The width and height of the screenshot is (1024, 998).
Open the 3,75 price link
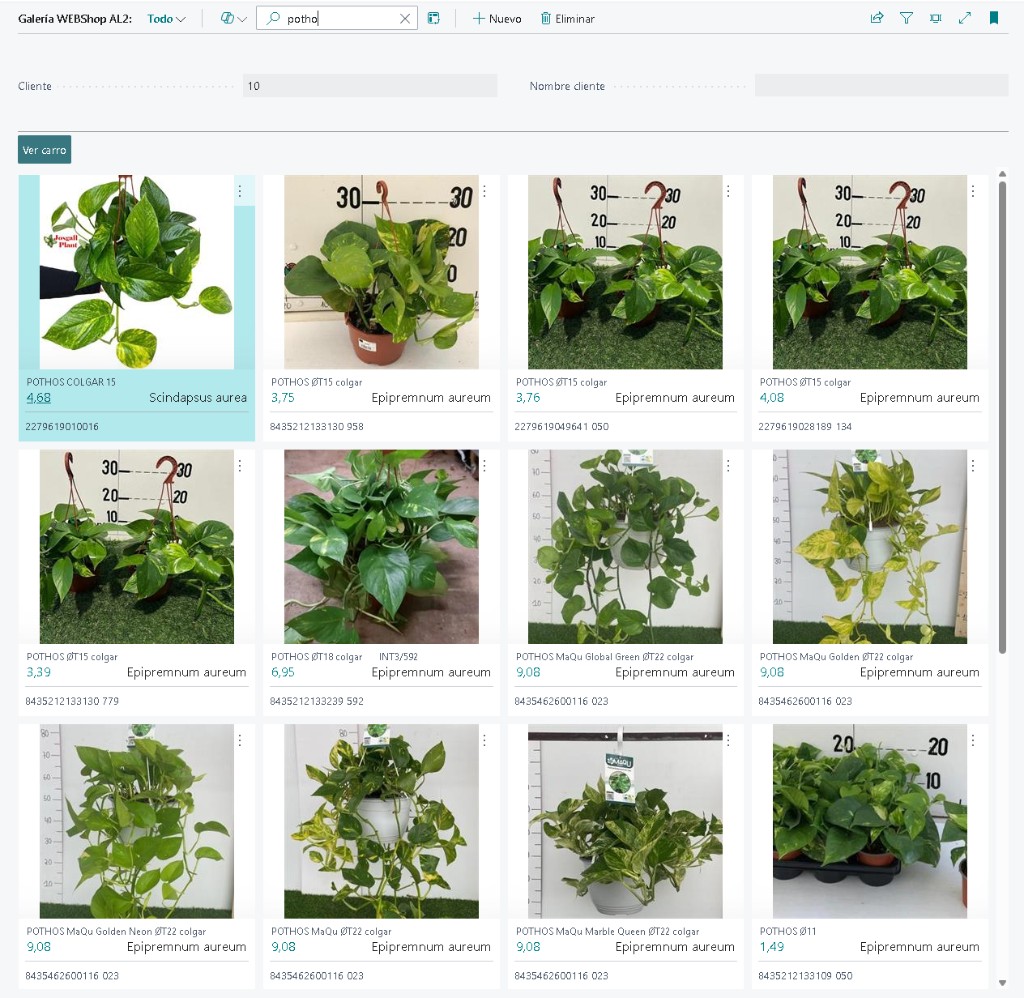(x=283, y=398)
